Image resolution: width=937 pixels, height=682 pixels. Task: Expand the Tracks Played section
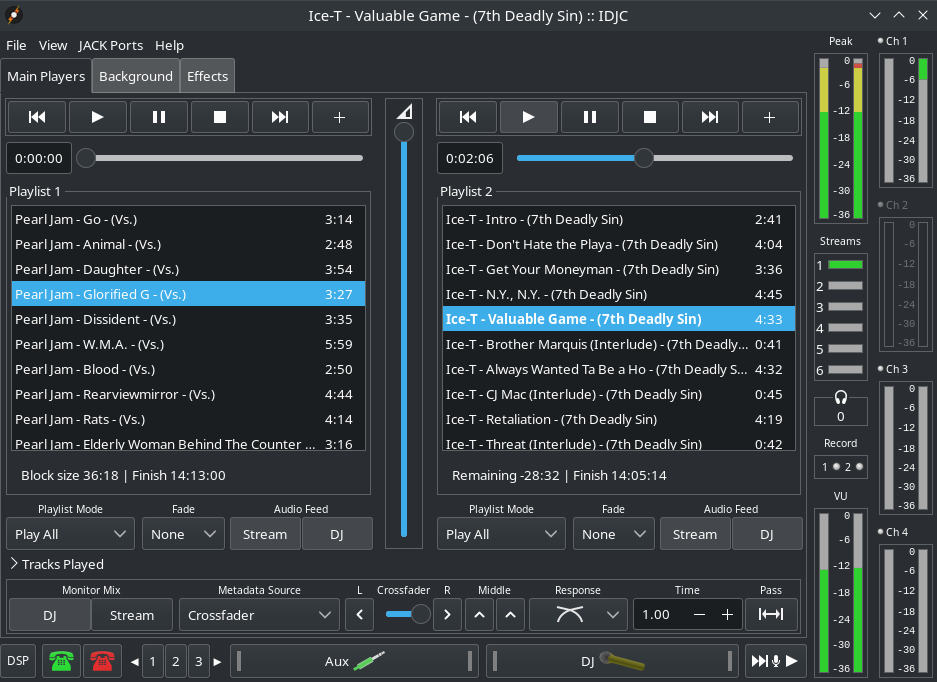(x=57, y=564)
